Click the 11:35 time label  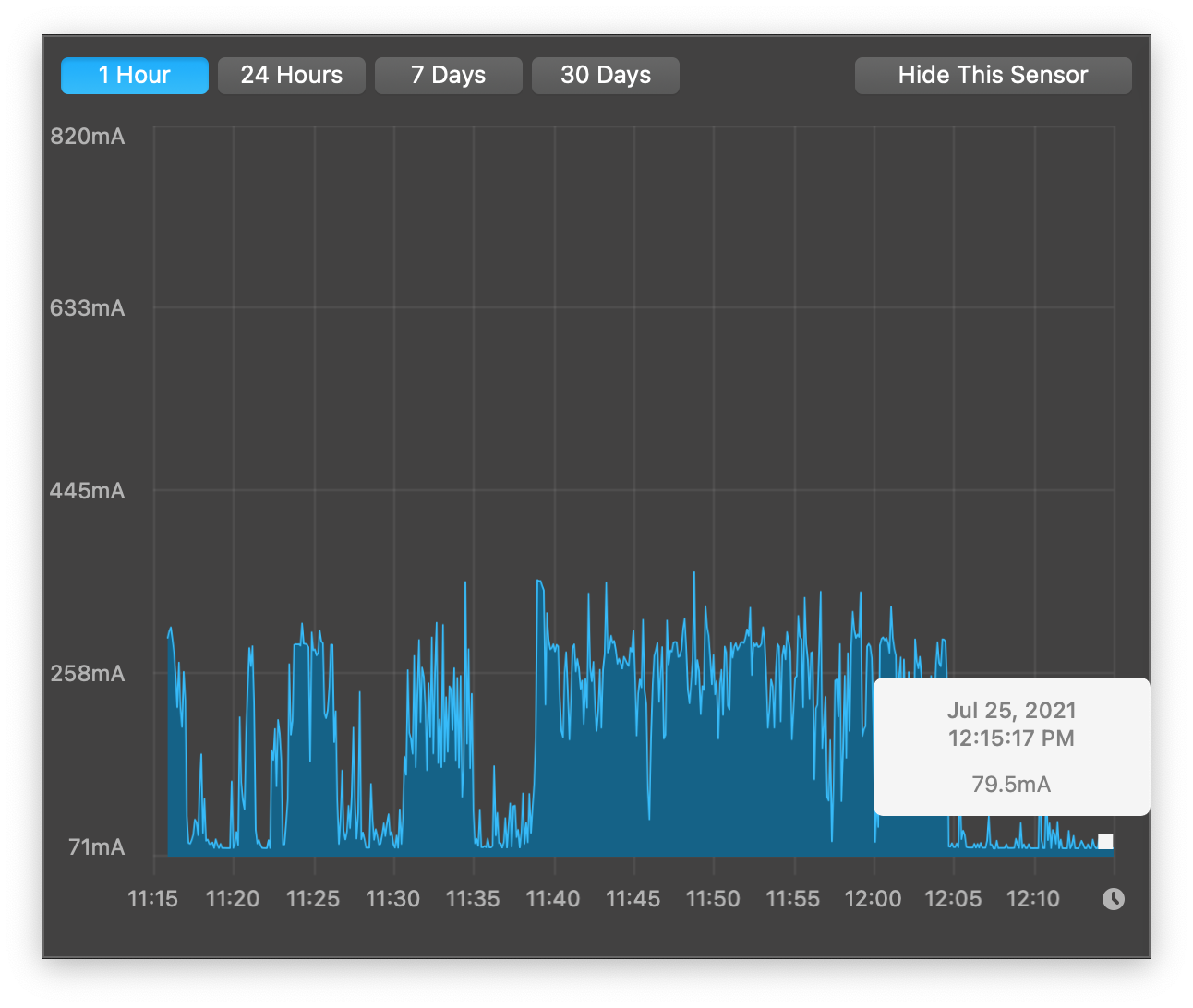pyautogui.click(x=473, y=899)
